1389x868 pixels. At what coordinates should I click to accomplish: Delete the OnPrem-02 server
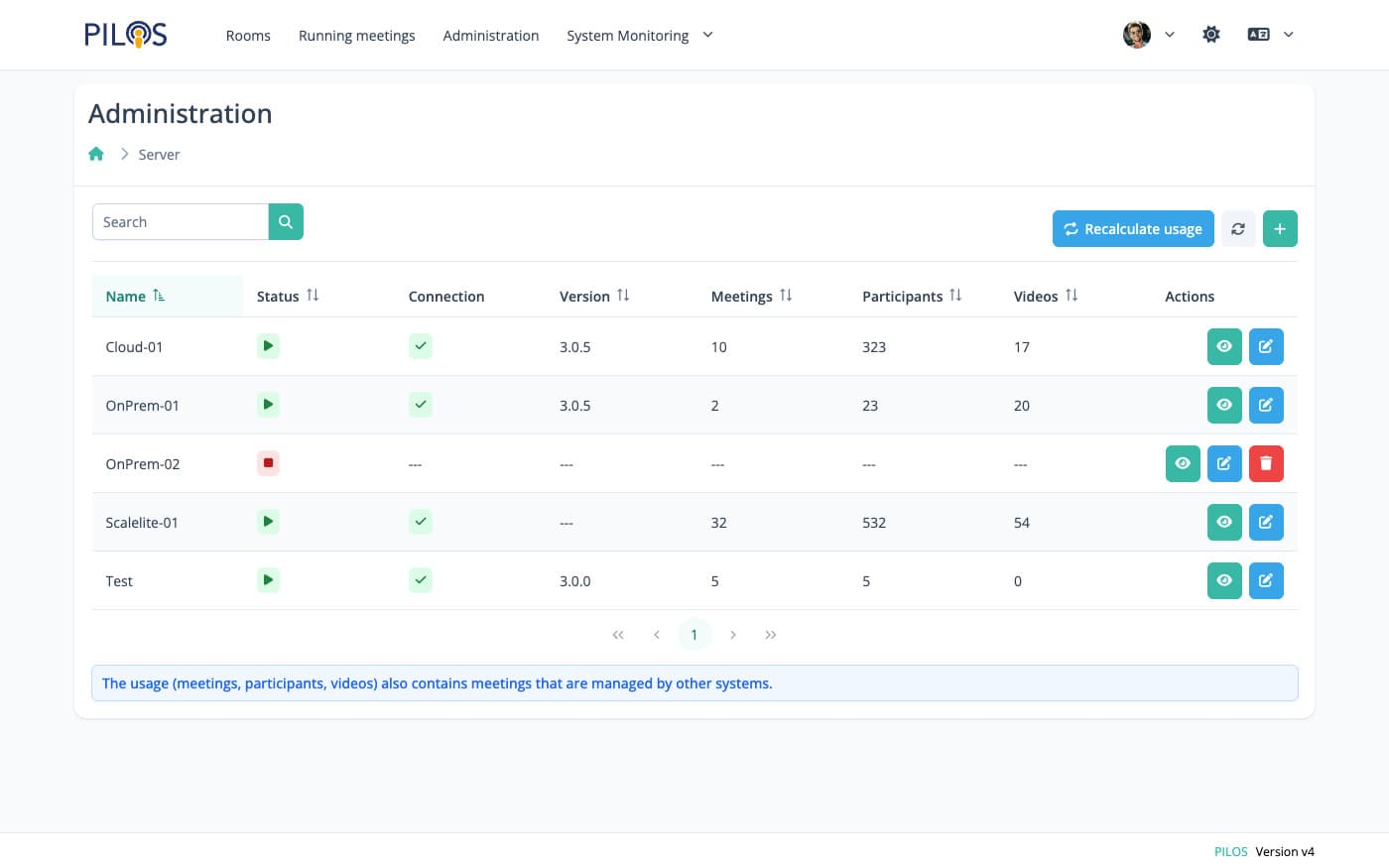coord(1266,463)
